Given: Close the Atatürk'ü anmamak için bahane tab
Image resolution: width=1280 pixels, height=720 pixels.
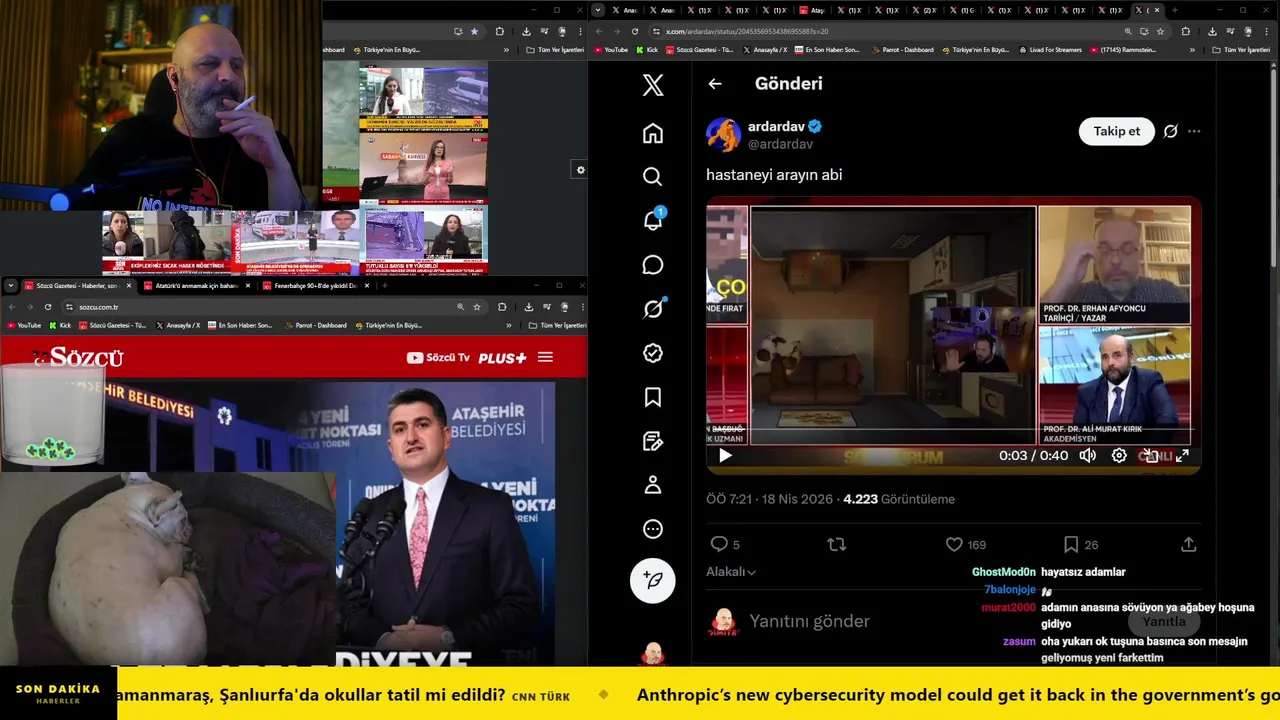Looking at the screenshot, I should [x=248, y=286].
